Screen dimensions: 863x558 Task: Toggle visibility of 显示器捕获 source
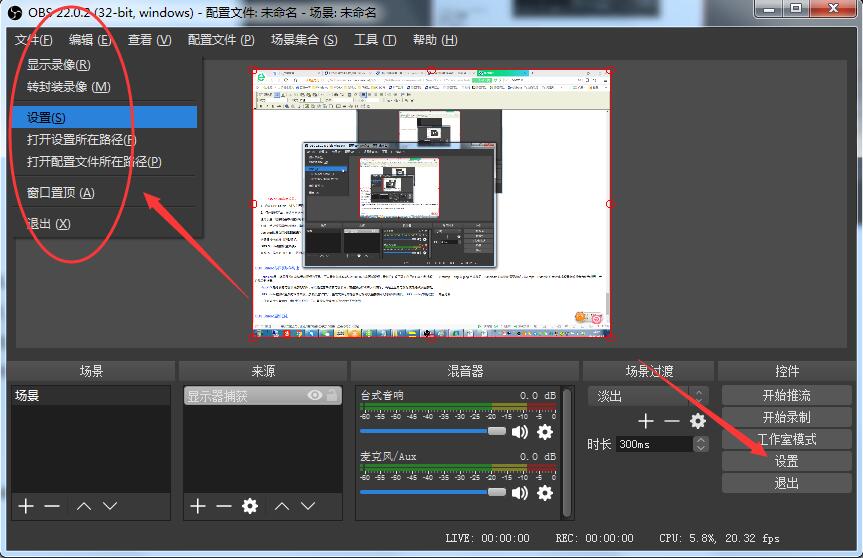click(315, 396)
